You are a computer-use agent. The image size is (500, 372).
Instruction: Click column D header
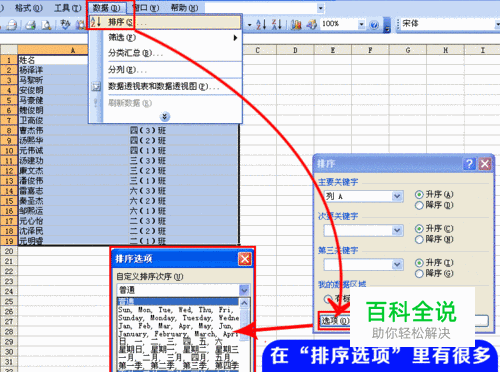(295, 50)
